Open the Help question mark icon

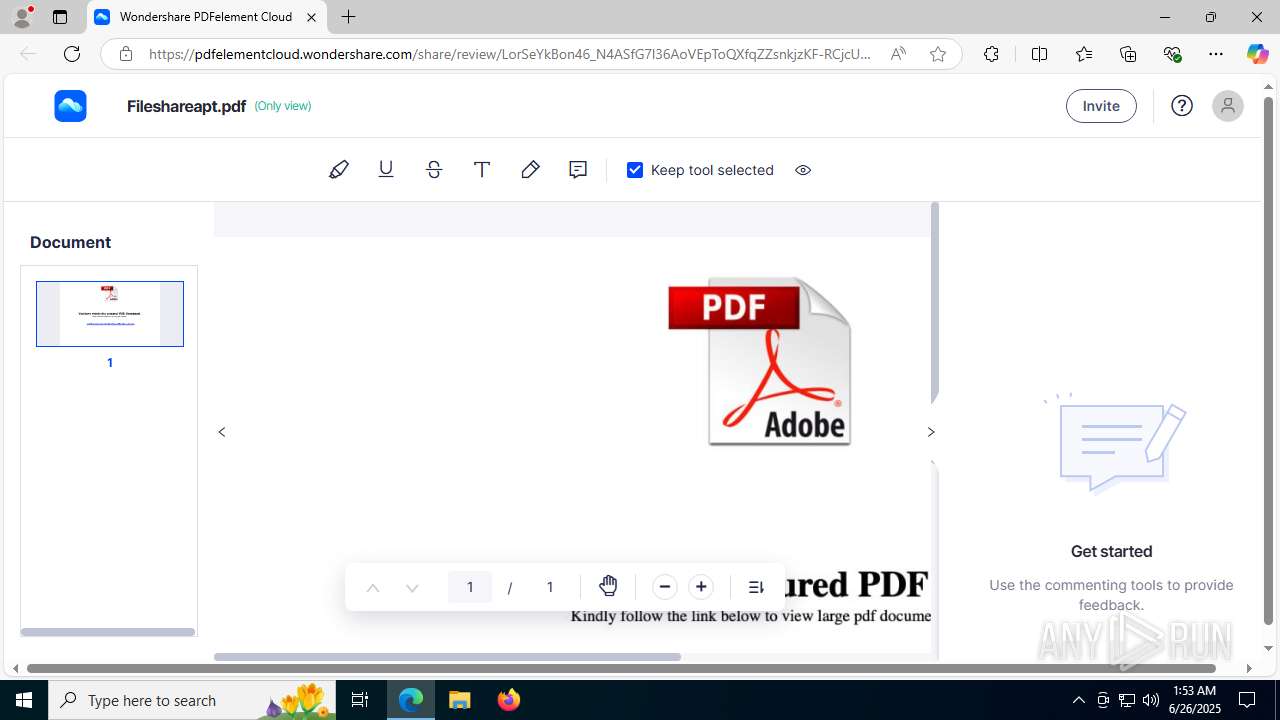coord(1182,106)
